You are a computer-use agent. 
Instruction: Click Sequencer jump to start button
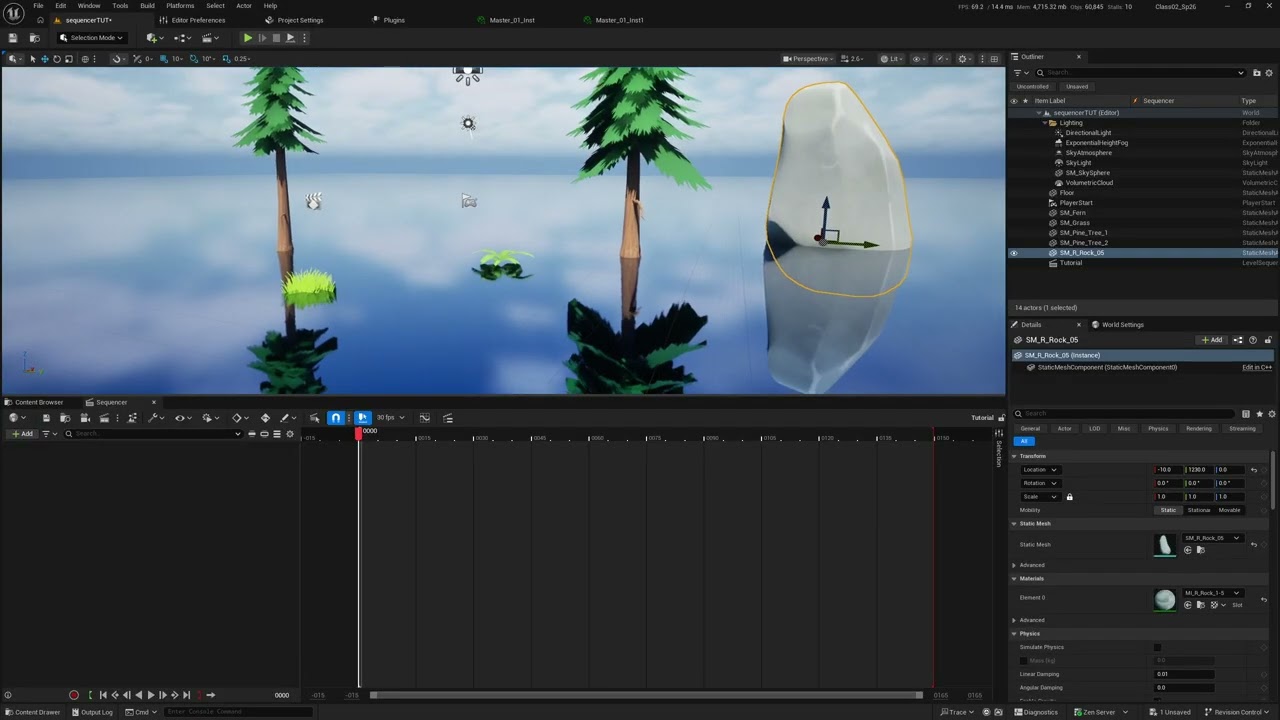pos(102,695)
